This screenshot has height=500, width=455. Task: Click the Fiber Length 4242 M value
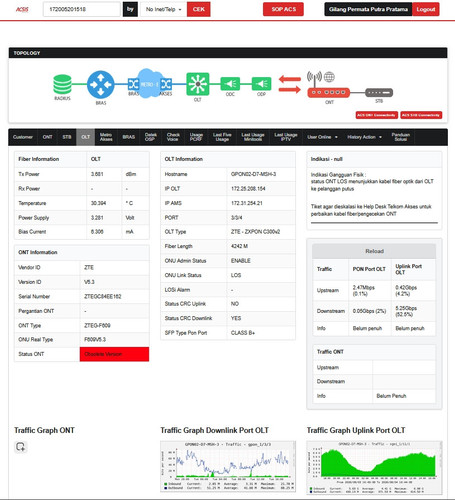tap(239, 246)
